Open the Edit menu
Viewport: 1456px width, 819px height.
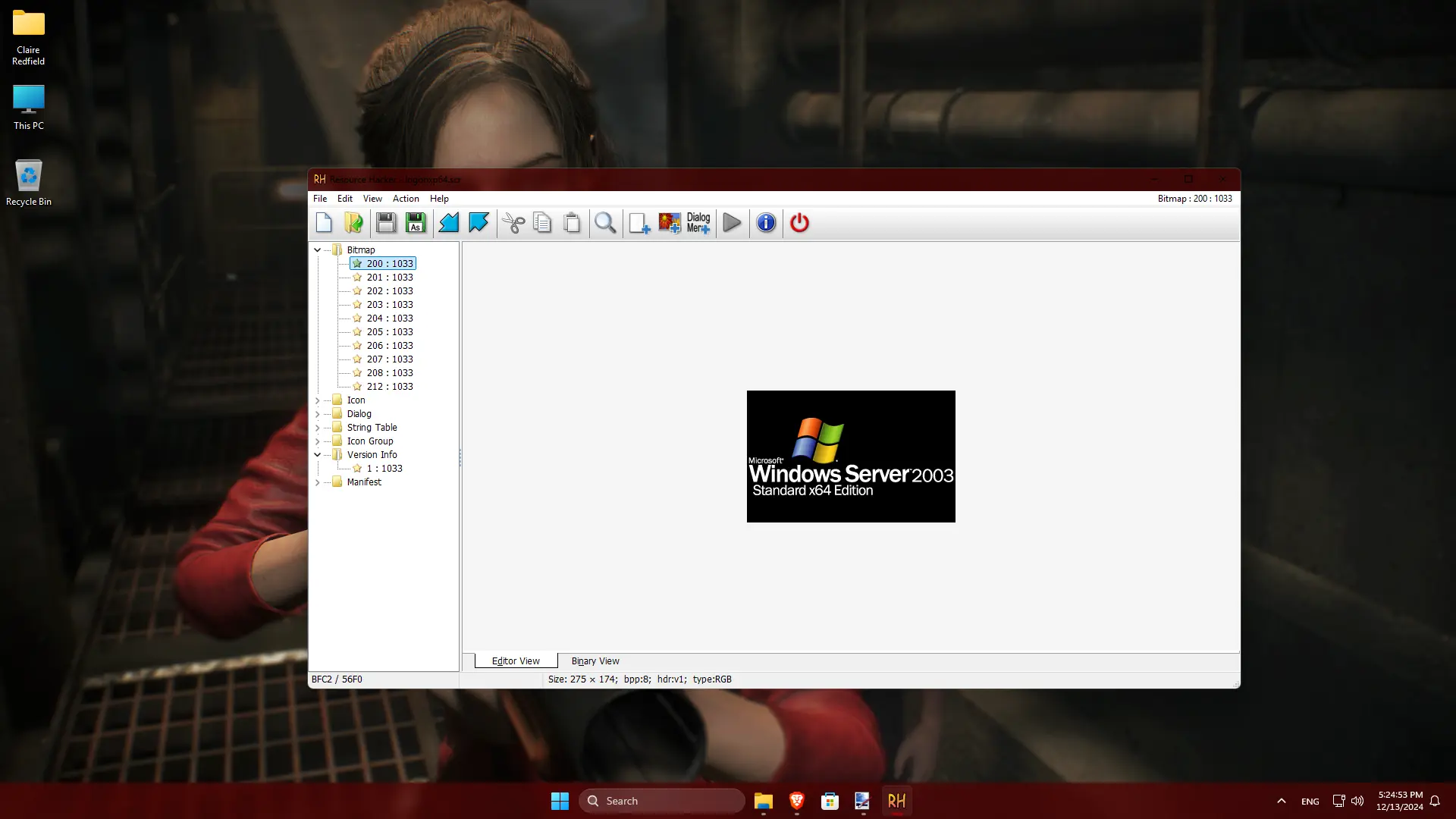[x=345, y=199]
